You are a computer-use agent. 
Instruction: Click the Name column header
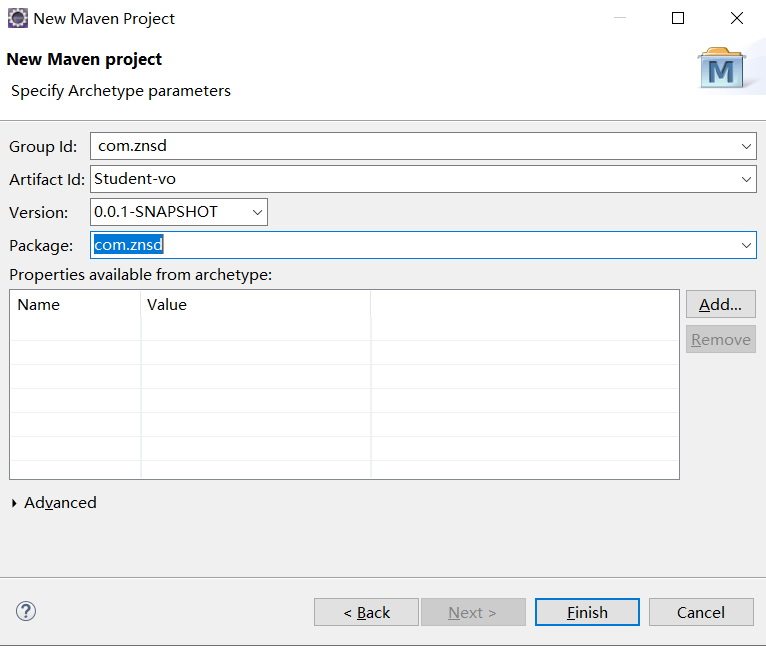pyautogui.click(x=76, y=305)
